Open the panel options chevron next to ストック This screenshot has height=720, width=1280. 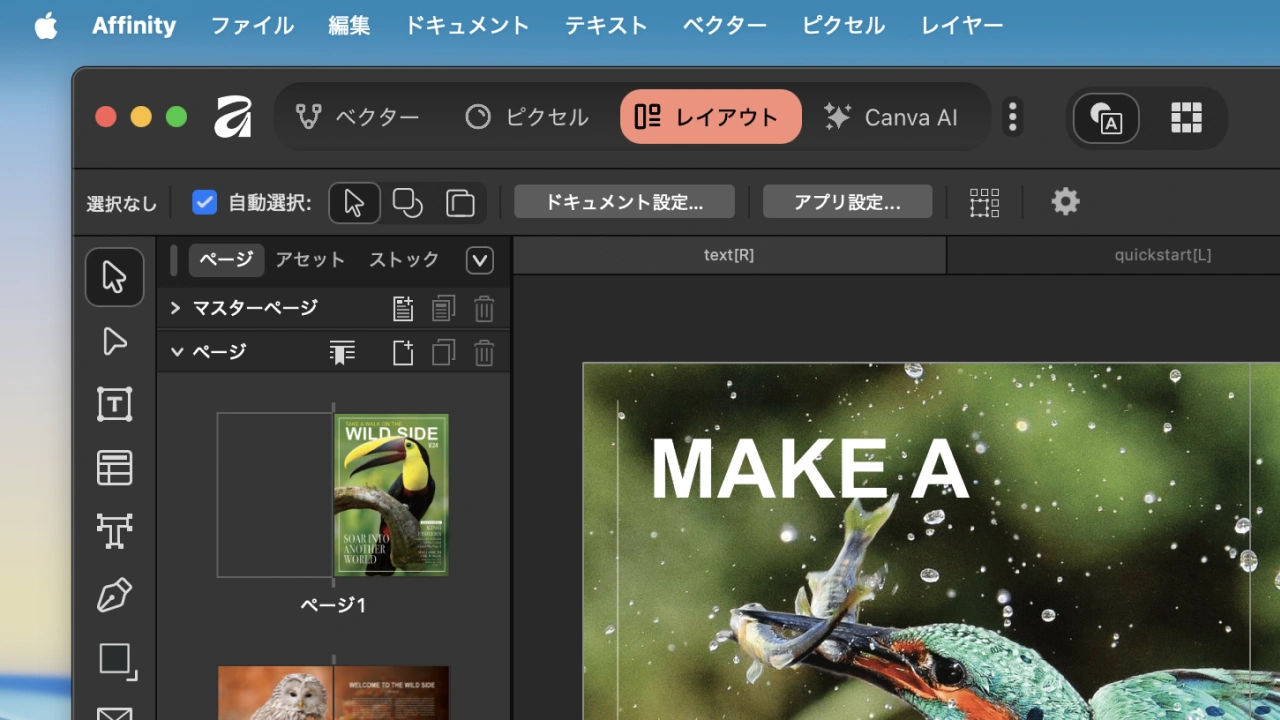click(x=479, y=260)
